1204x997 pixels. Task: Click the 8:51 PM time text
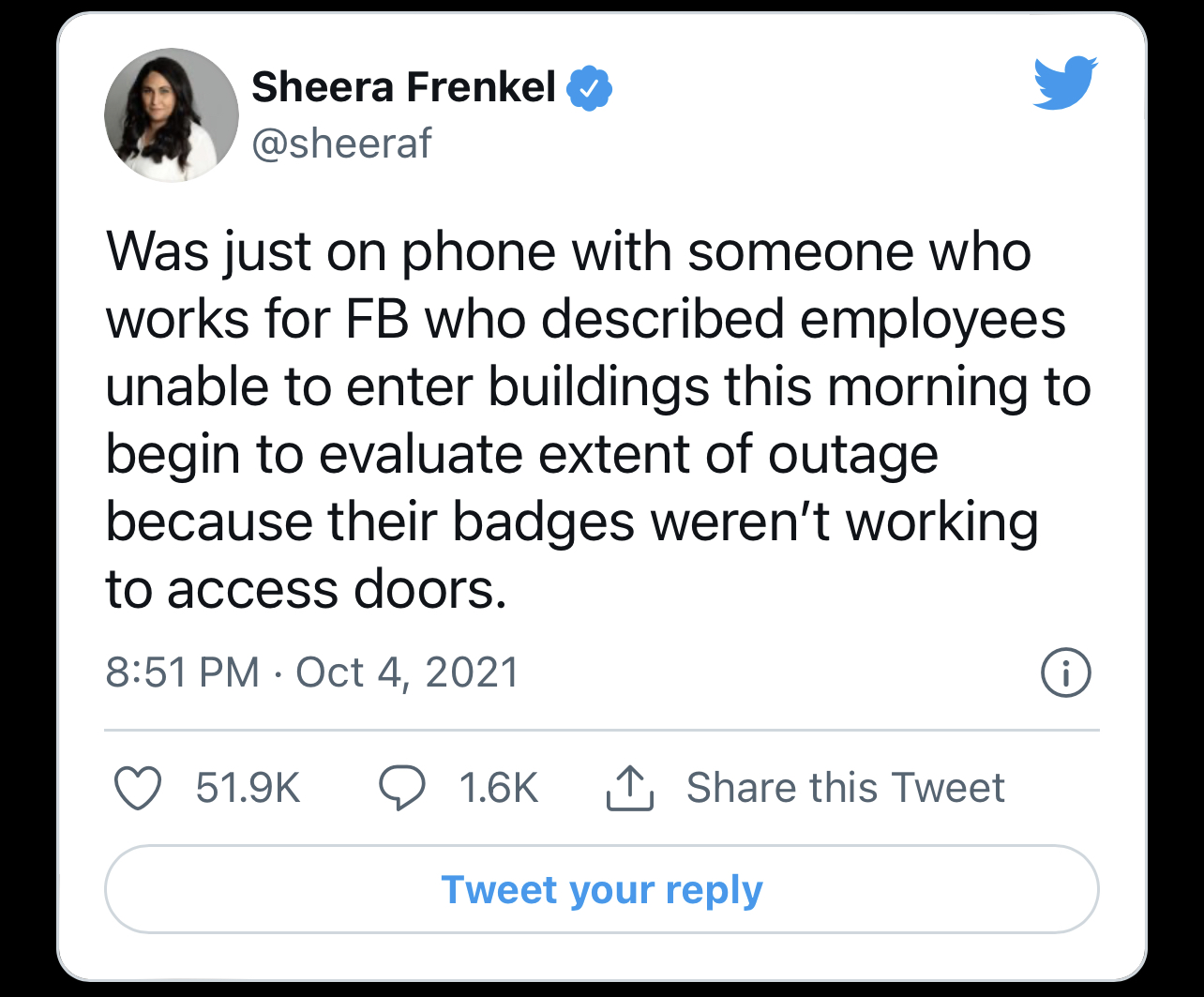[x=183, y=672]
